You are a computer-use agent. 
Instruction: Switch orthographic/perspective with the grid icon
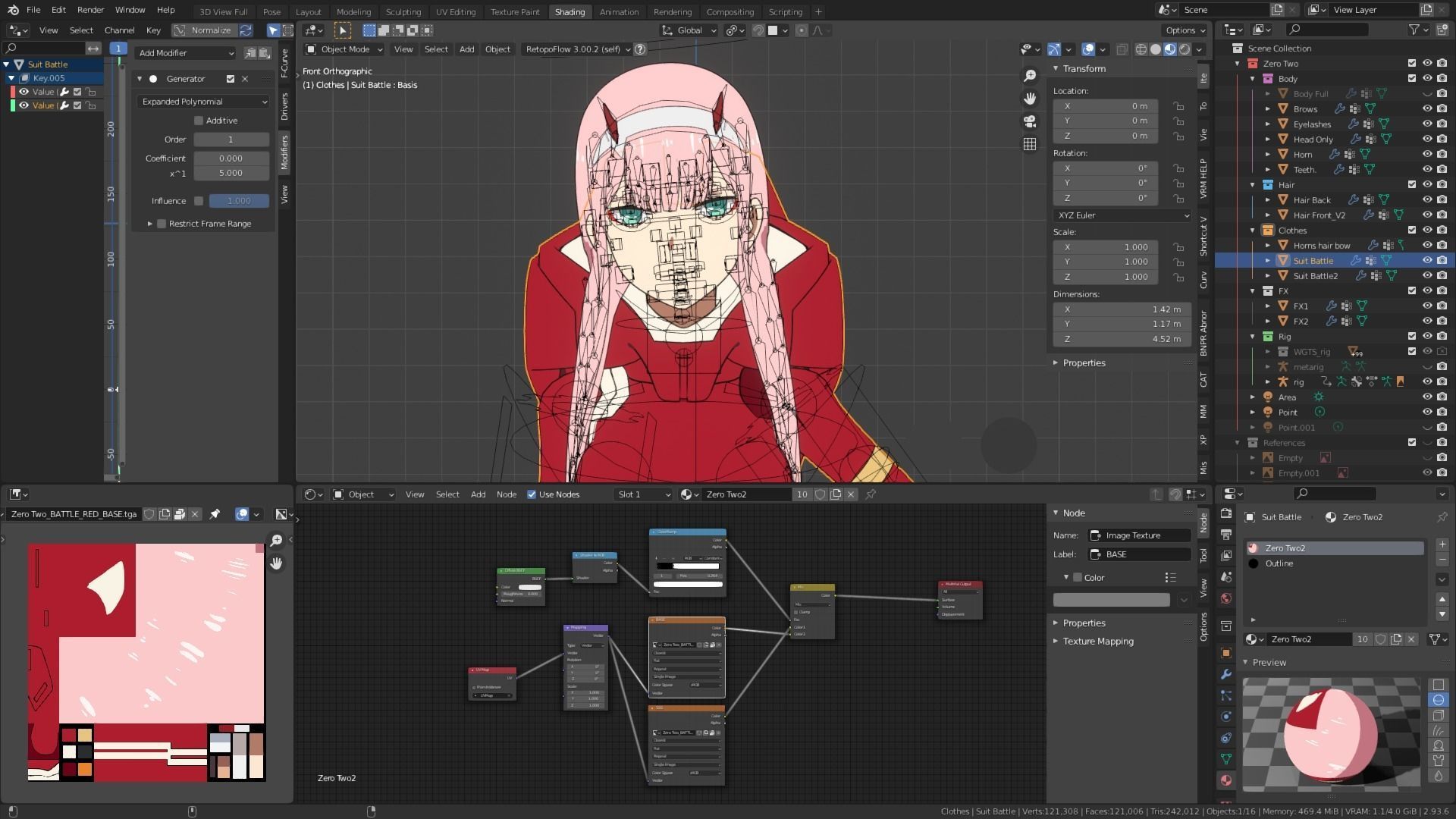pos(1030,144)
